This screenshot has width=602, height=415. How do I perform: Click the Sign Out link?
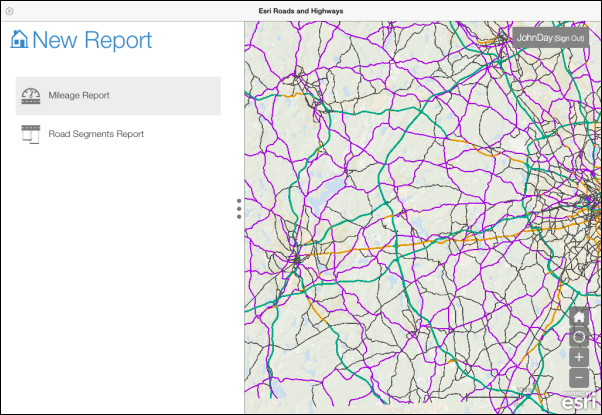pyautogui.click(x=570, y=37)
